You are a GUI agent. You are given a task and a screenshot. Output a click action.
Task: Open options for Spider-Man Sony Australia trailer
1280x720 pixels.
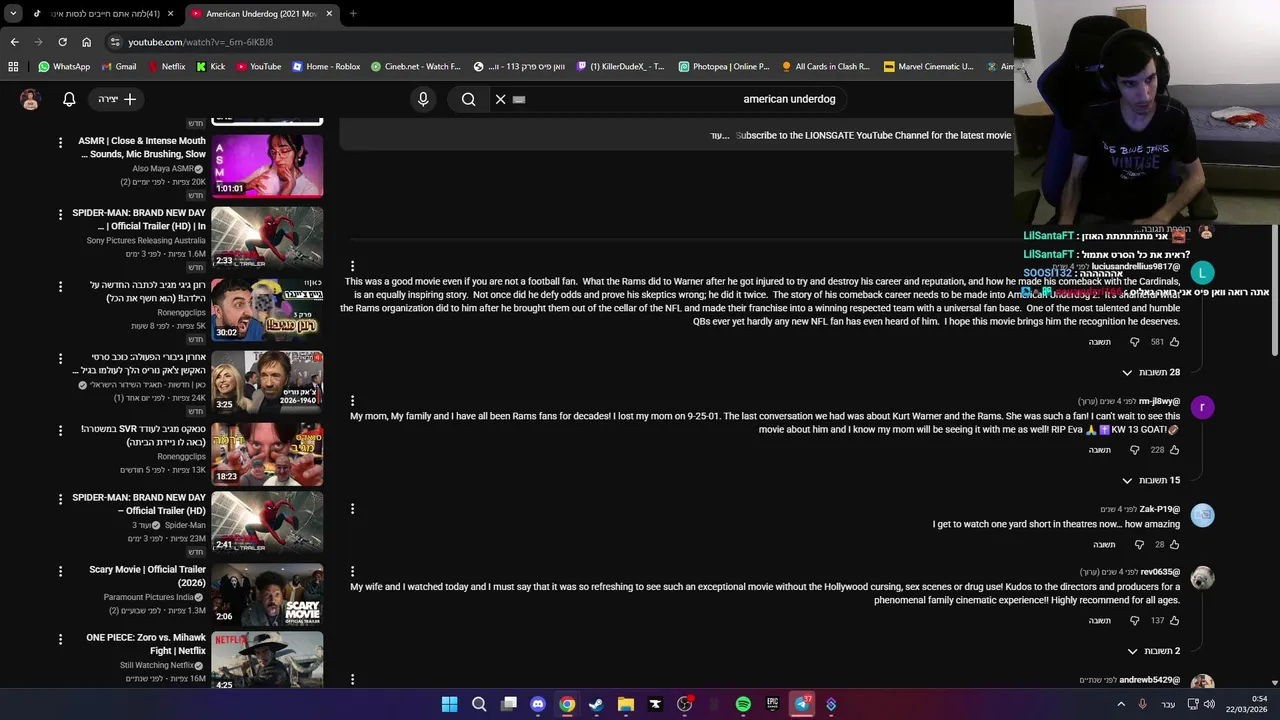(60, 214)
